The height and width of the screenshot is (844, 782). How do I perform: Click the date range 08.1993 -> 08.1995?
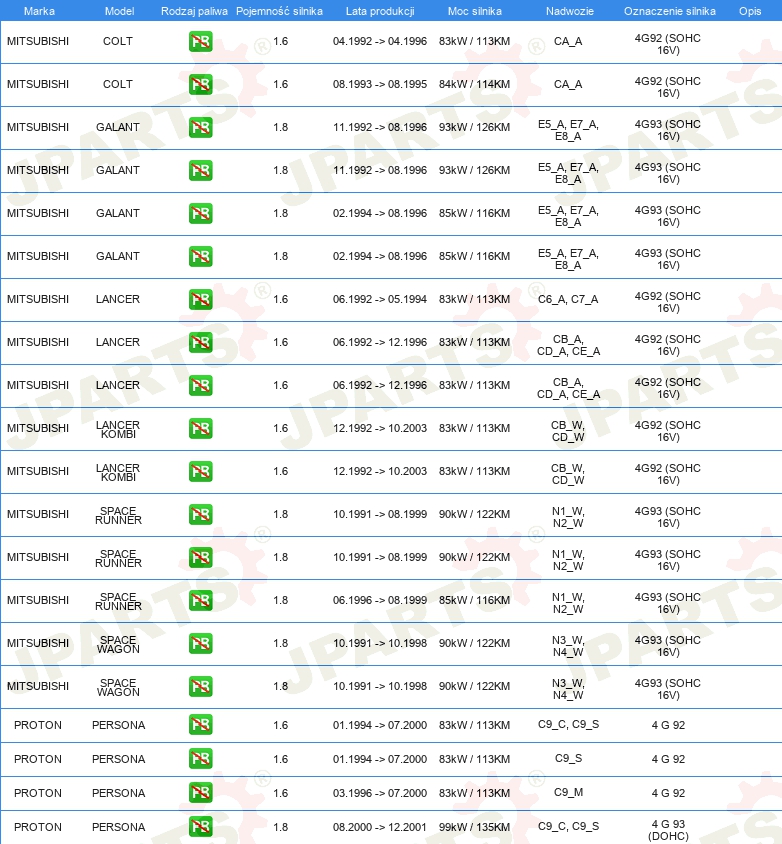[x=380, y=85]
